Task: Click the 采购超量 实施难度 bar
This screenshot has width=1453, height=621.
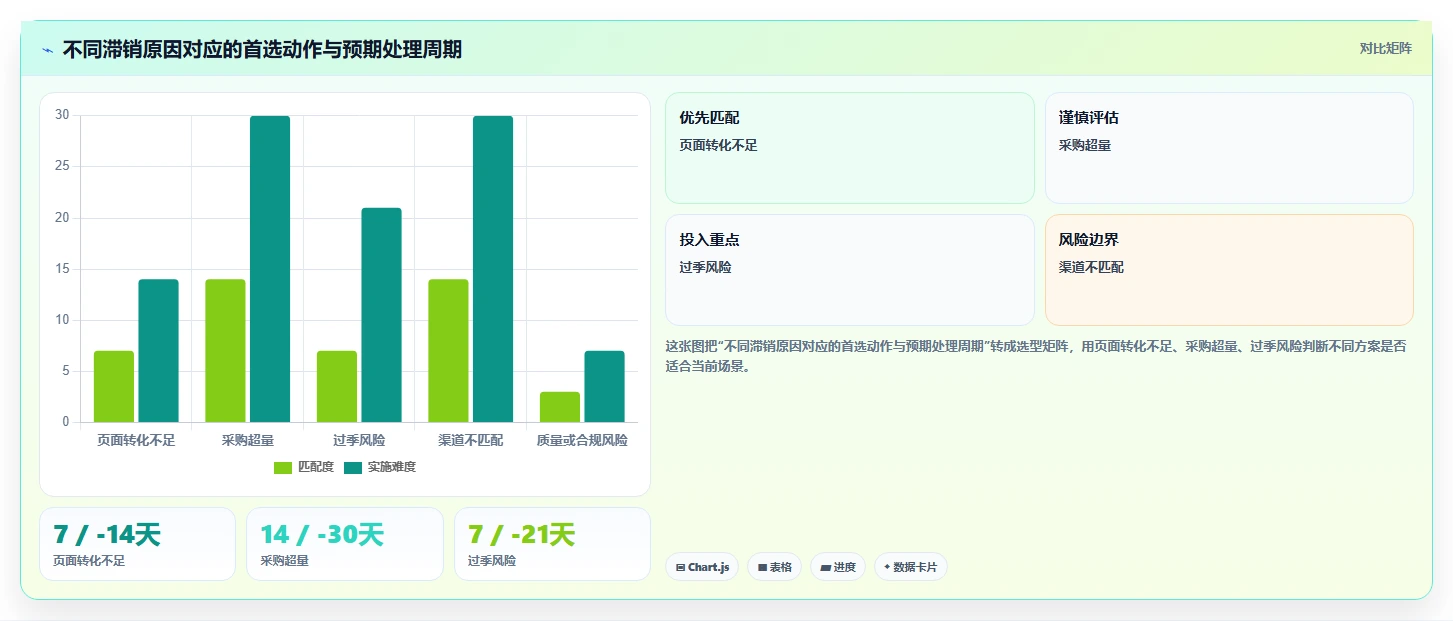Action: pos(270,269)
